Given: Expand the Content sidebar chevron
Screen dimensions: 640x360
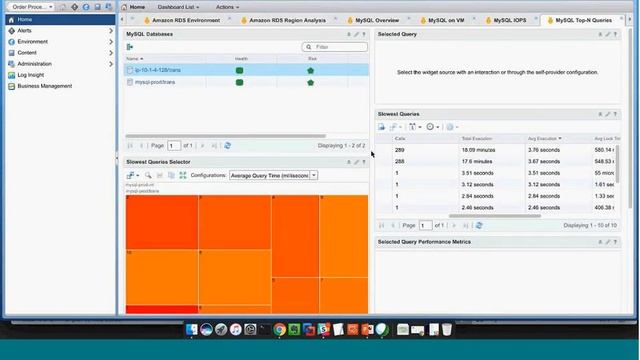Looking at the screenshot, I should (x=111, y=53).
